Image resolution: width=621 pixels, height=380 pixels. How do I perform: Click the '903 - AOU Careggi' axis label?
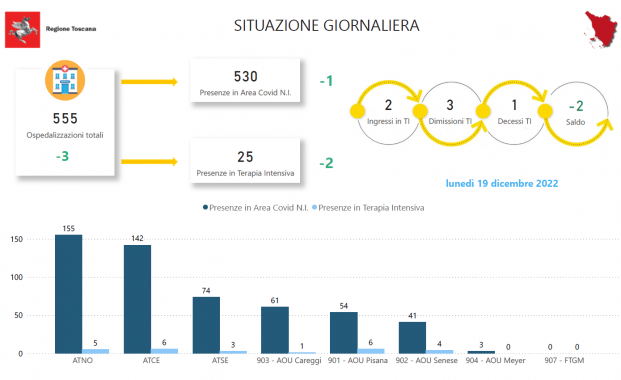[289, 361]
